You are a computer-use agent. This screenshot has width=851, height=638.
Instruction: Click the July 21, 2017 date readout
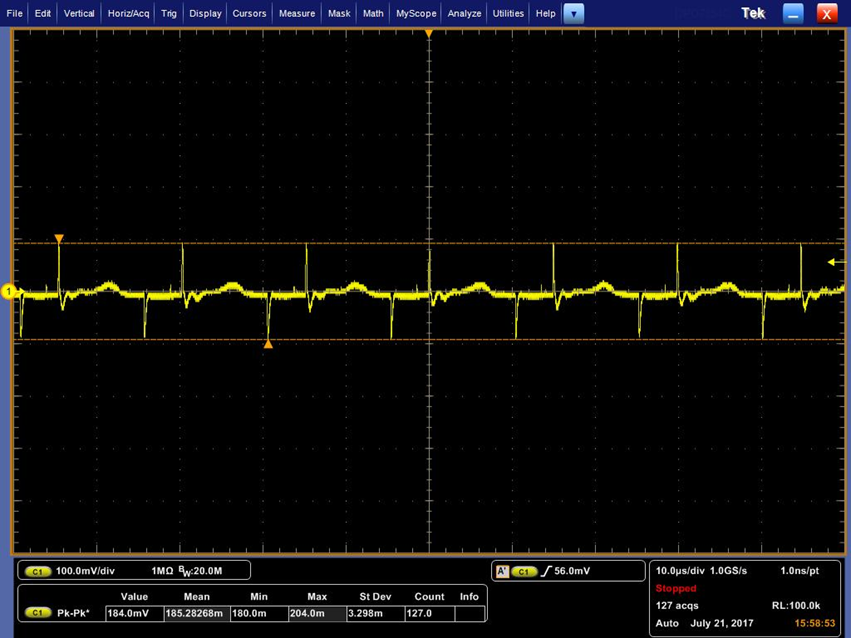(x=722, y=623)
